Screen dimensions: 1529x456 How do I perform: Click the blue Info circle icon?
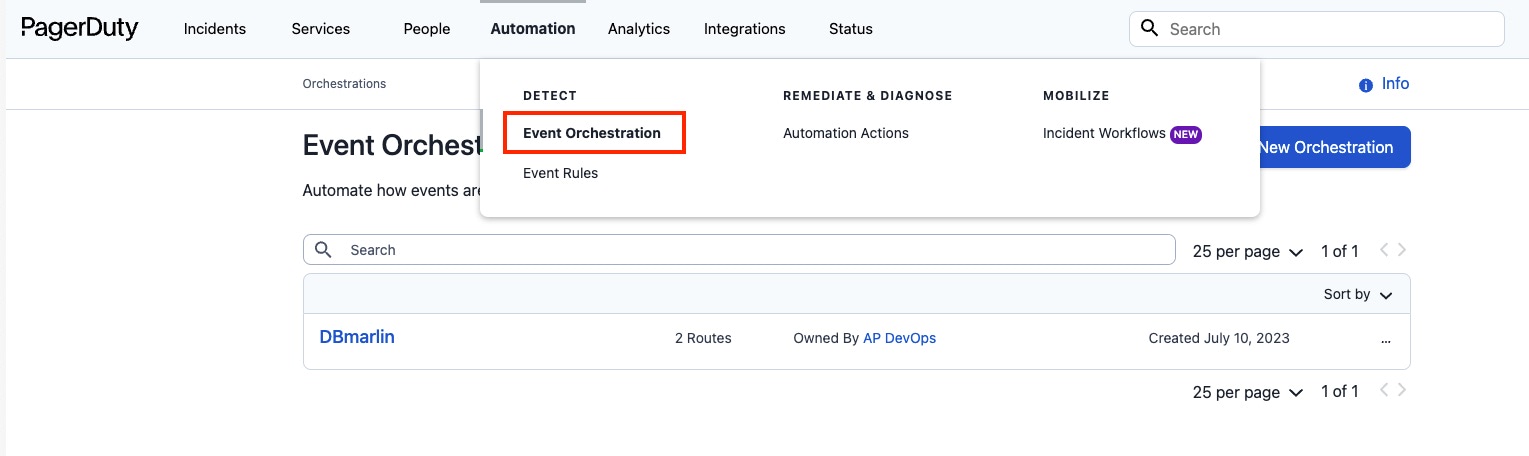click(x=1366, y=85)
